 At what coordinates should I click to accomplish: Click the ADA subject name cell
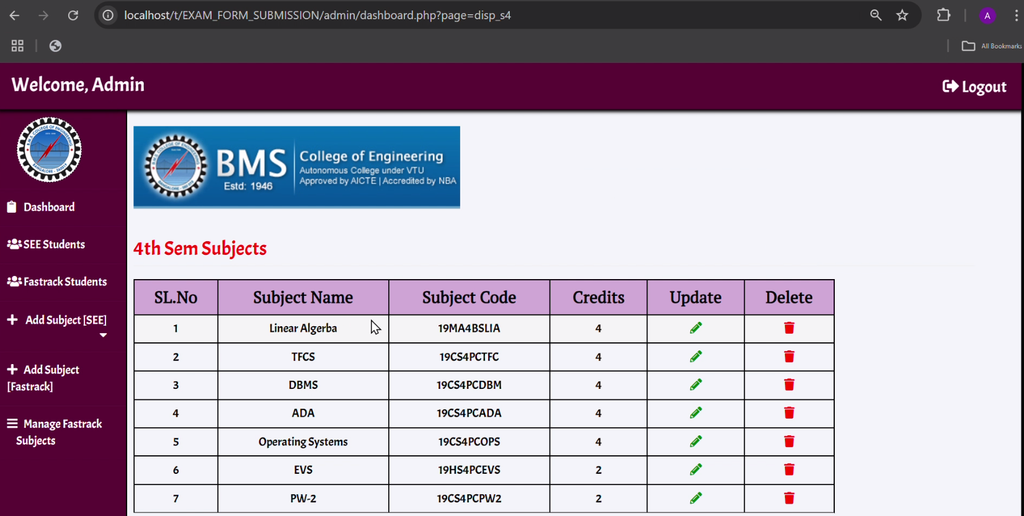303,413
